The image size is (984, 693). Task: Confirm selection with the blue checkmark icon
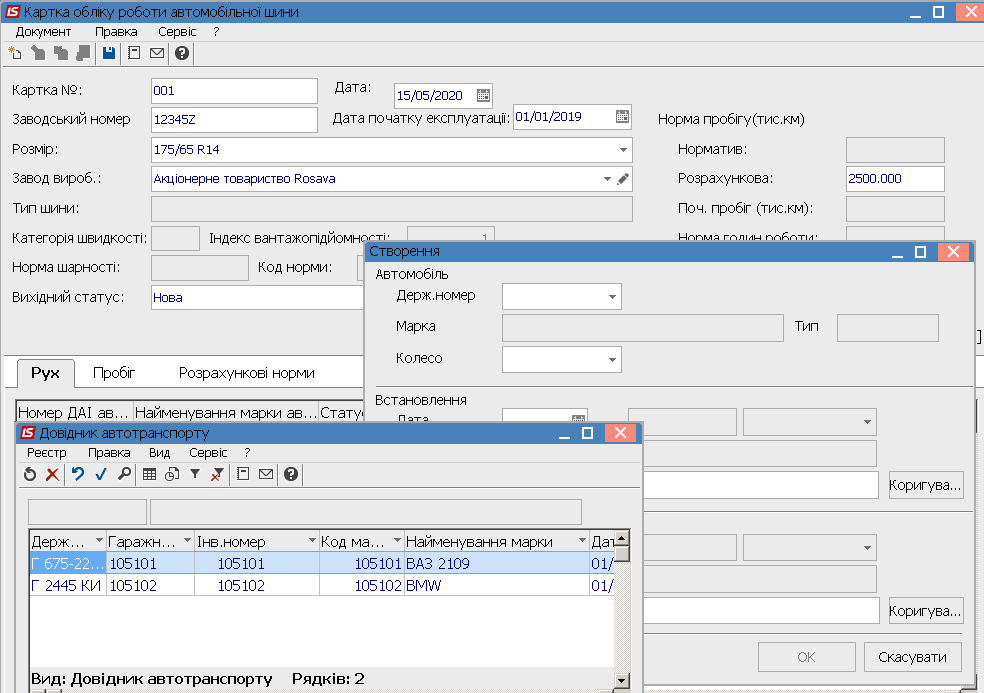pos(101,475)
